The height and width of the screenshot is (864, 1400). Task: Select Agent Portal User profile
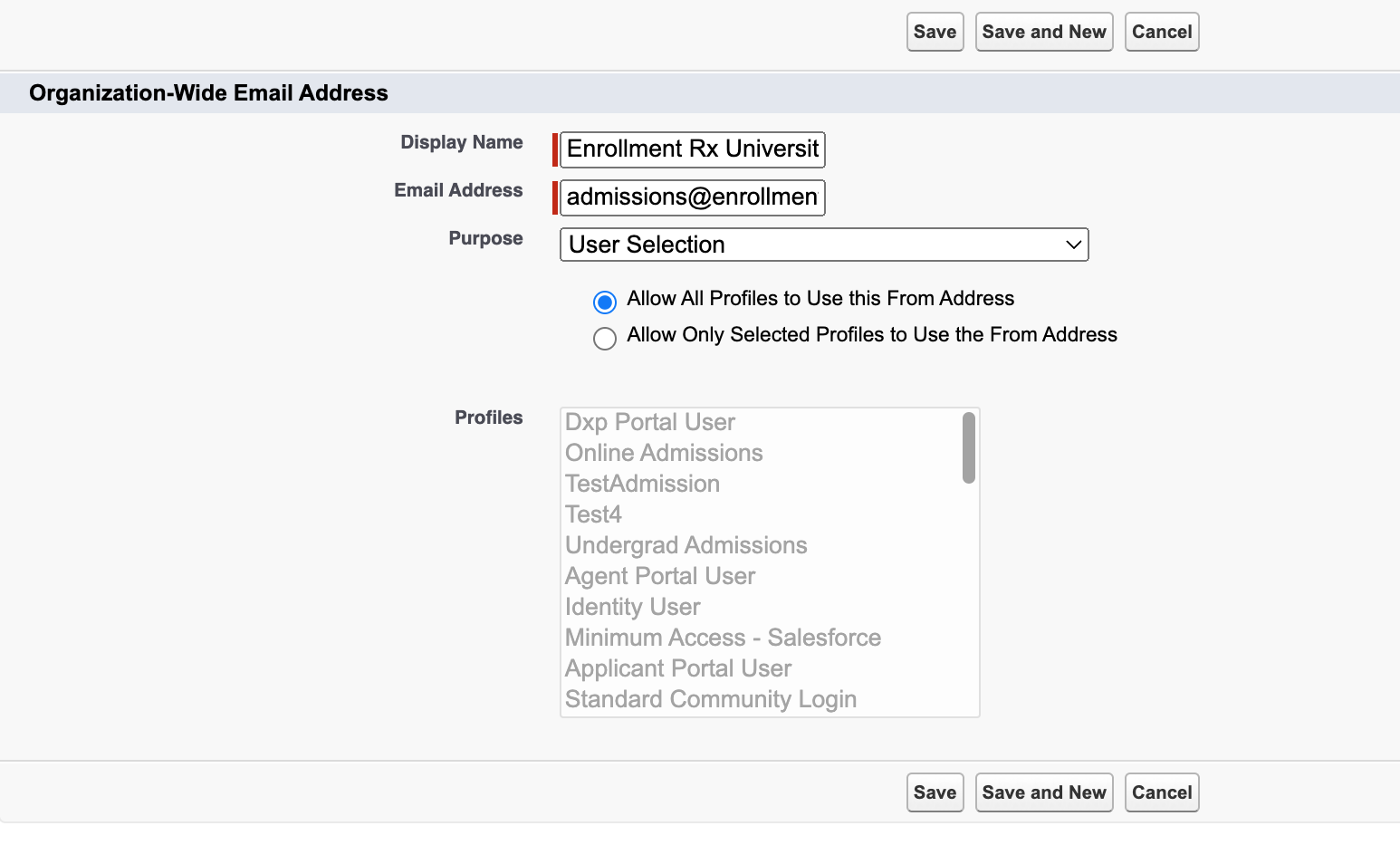tap(660, 576)
